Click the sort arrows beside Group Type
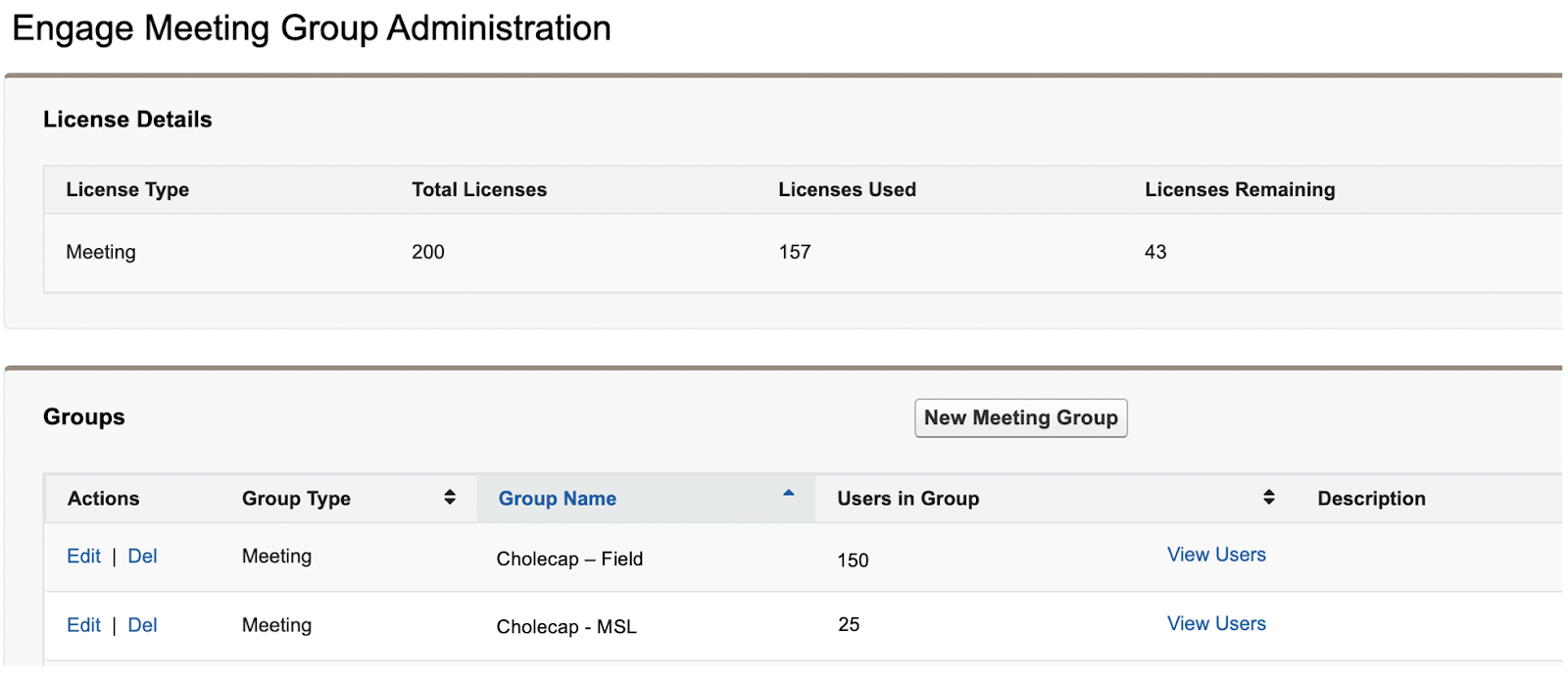This screenshot has width=1568, height=683. coord(450,497)
